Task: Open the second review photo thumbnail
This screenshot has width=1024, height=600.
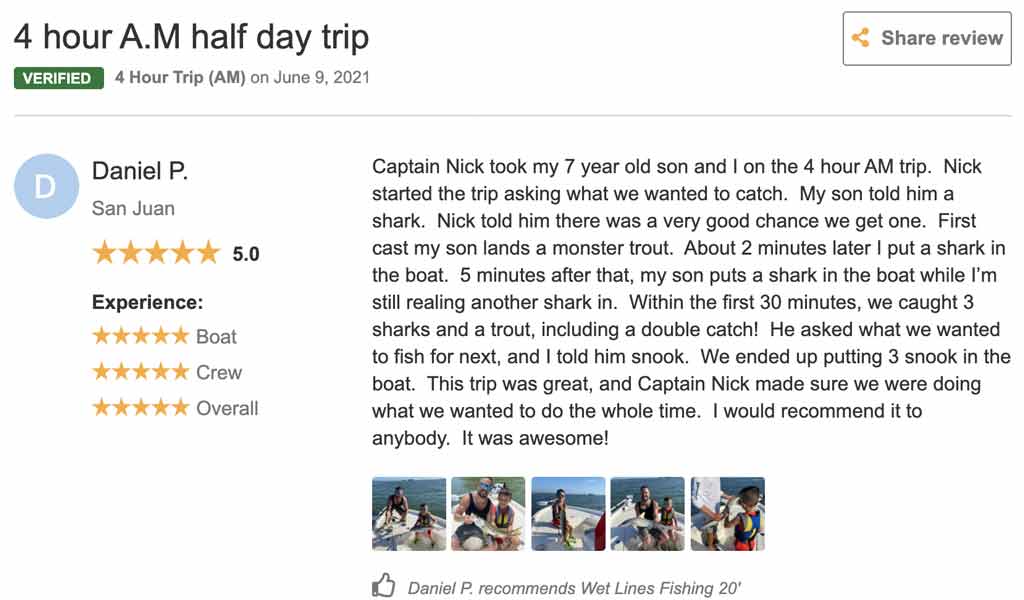Action: [488, 514]
